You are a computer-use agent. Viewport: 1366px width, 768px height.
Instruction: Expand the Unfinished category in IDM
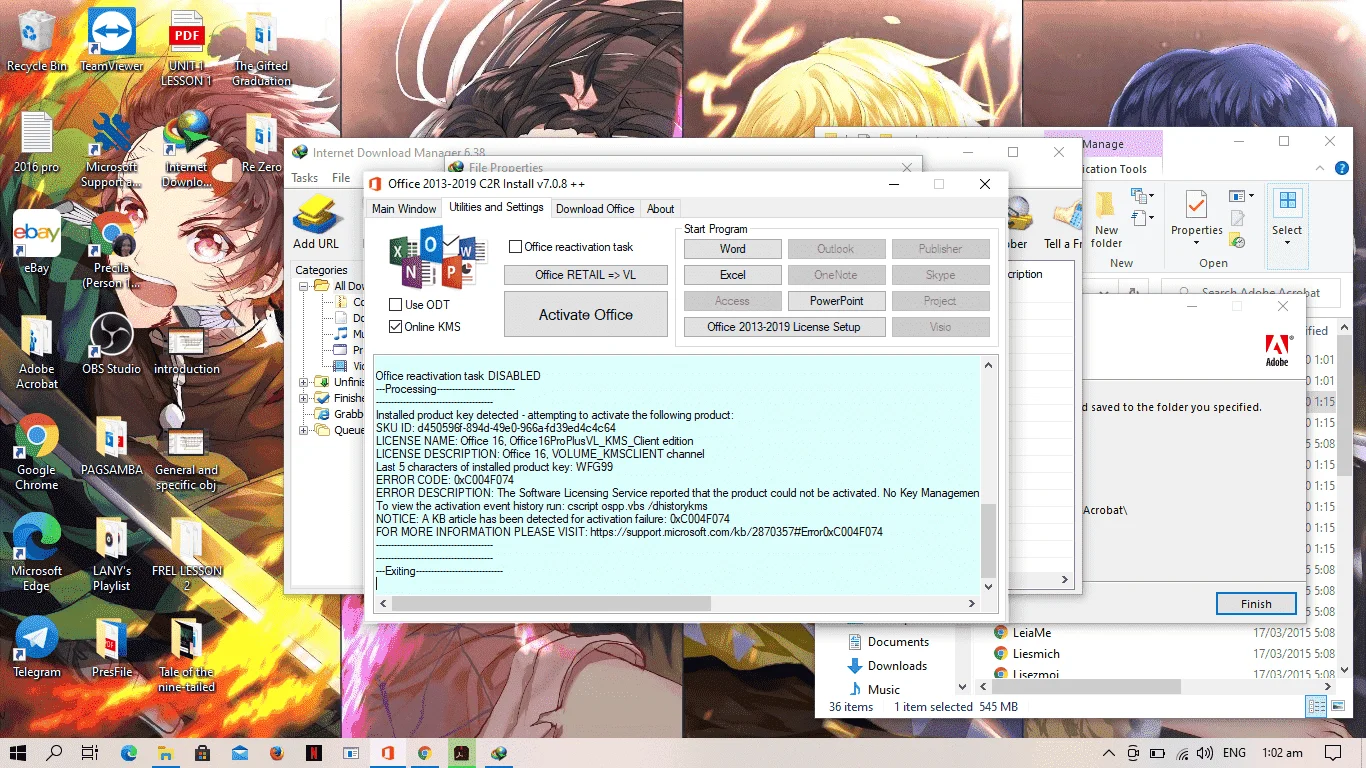tap(304, 382)
